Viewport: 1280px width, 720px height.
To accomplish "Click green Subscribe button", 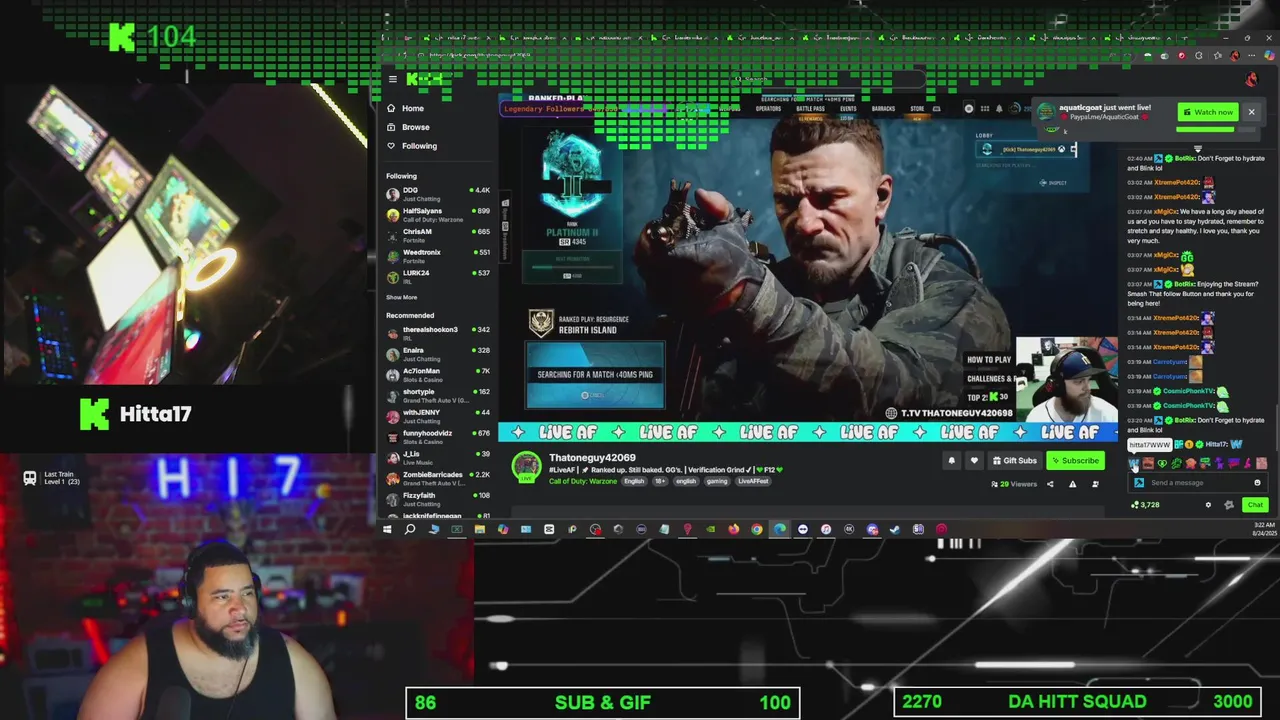I will (x=1074, y=461).
